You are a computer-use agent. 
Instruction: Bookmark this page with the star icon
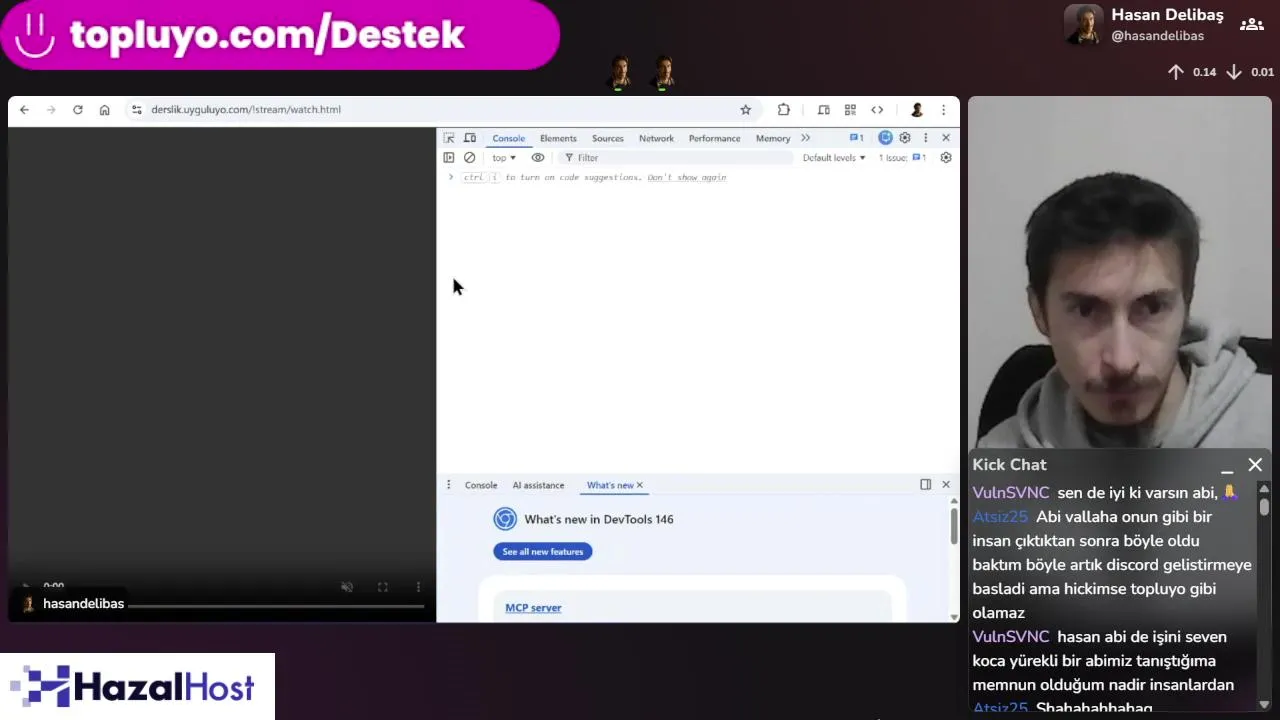point(745,110)
